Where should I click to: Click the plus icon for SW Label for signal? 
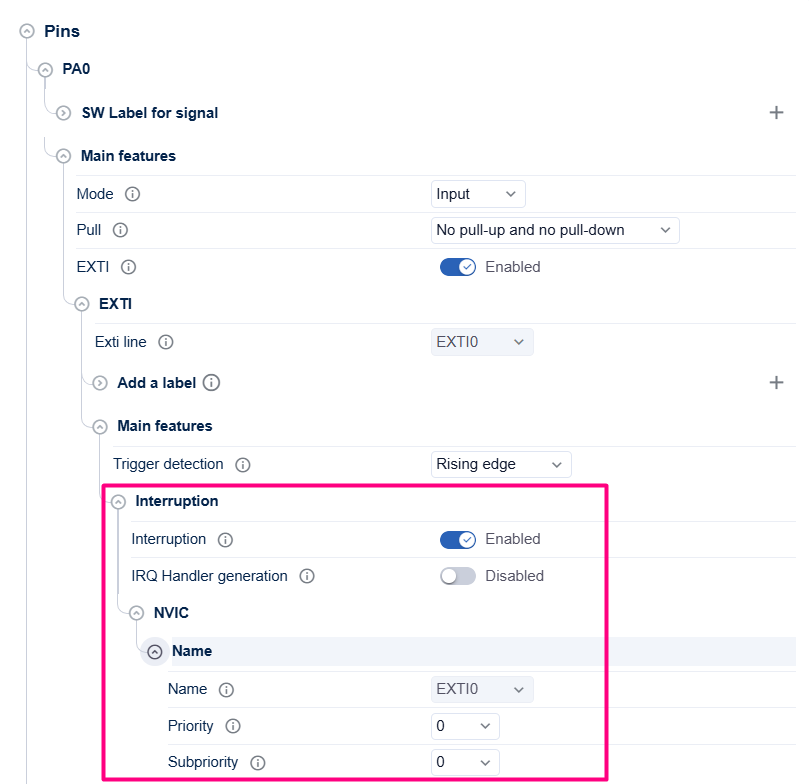[x=776, y=112]
